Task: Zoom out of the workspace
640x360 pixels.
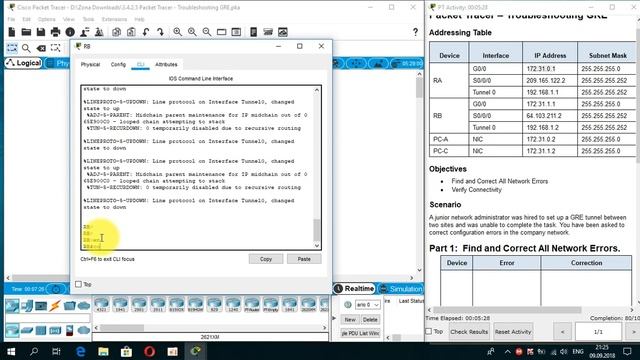Action: point(207,32)
